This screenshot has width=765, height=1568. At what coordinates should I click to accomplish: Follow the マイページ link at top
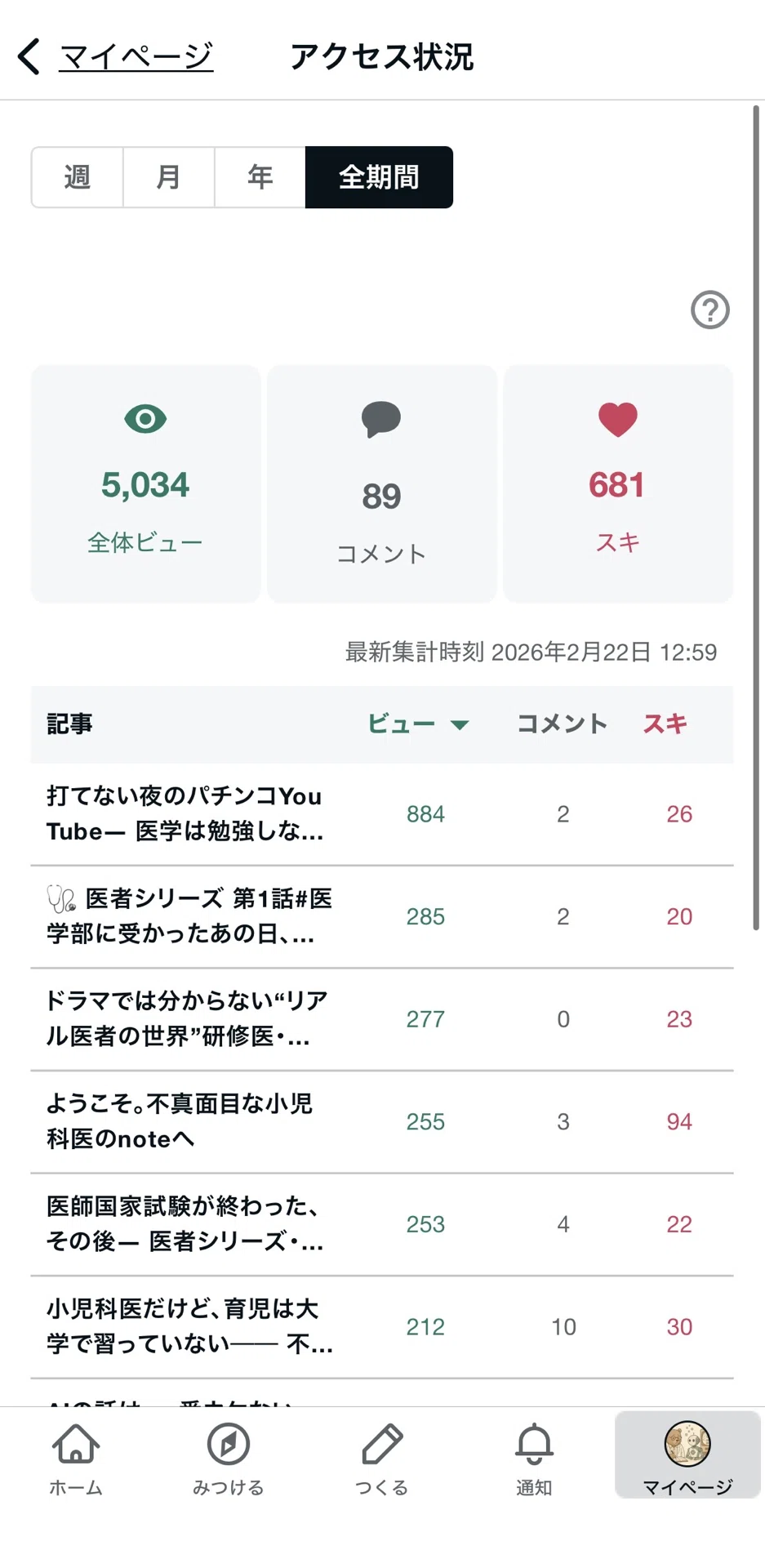click(x=136, y=57)
